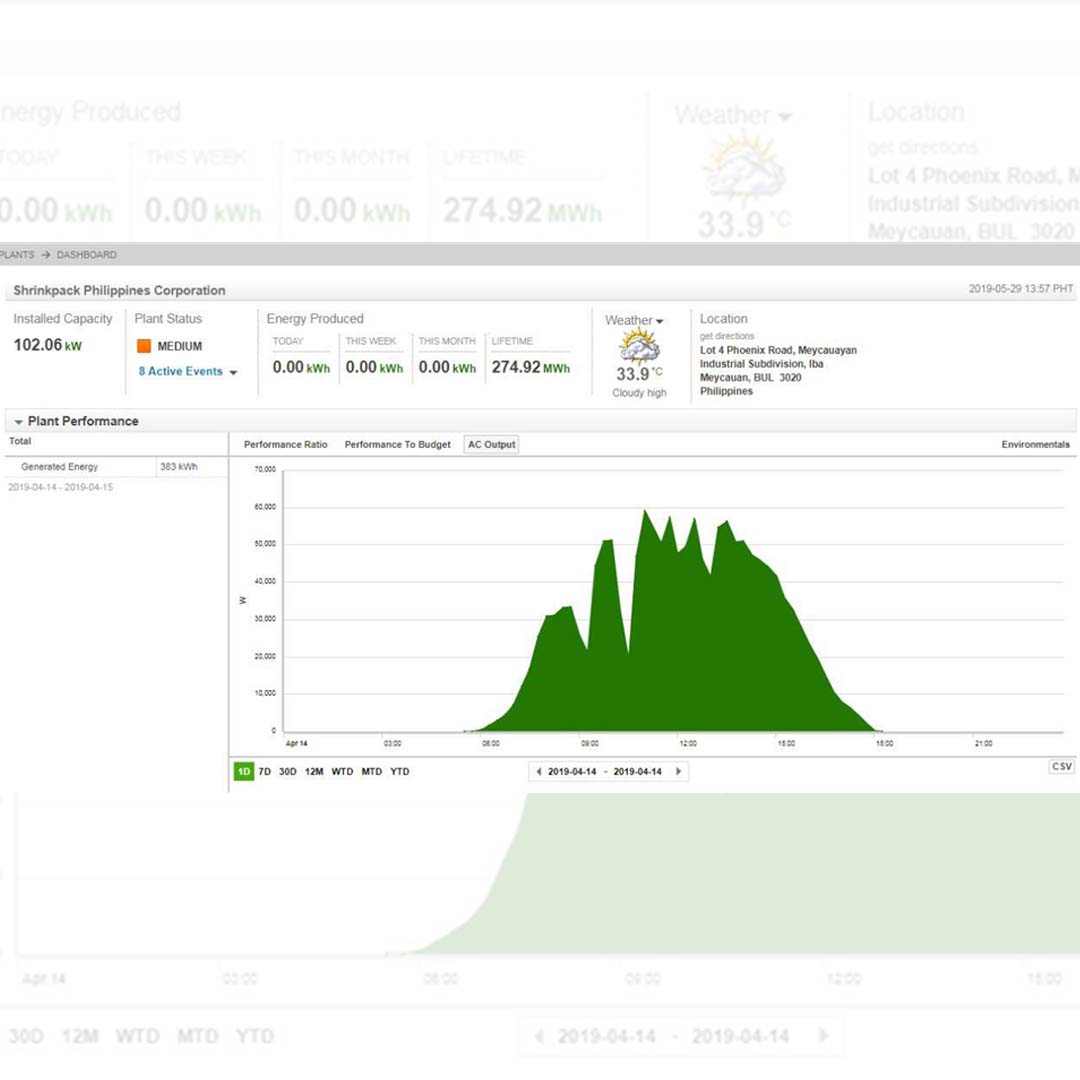Click the THIS WEEK 0.00 kWh value

click(x=374, y=367)
